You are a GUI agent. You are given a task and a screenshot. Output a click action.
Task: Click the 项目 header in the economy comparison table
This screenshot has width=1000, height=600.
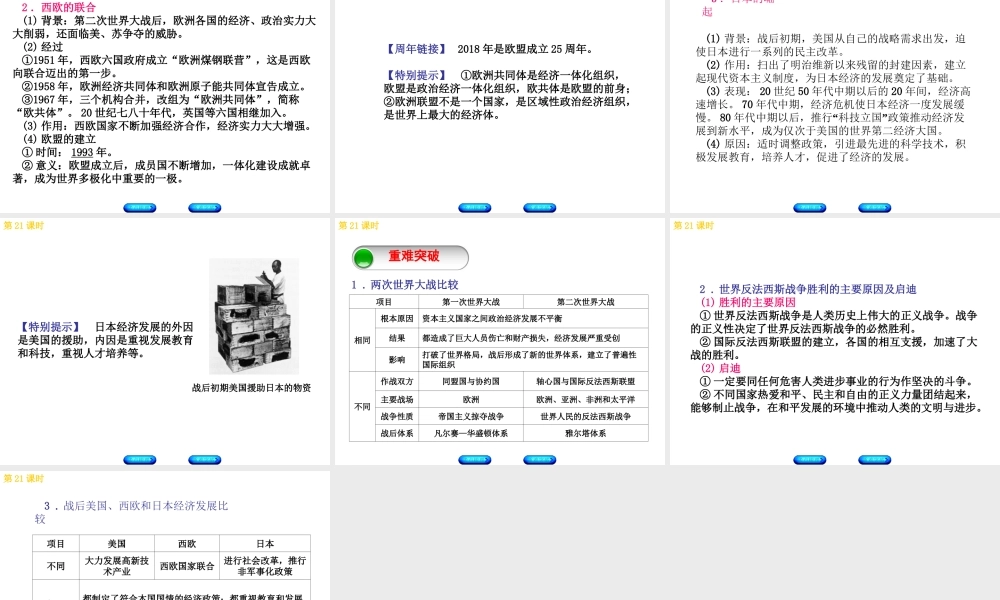tap(56, 544)
